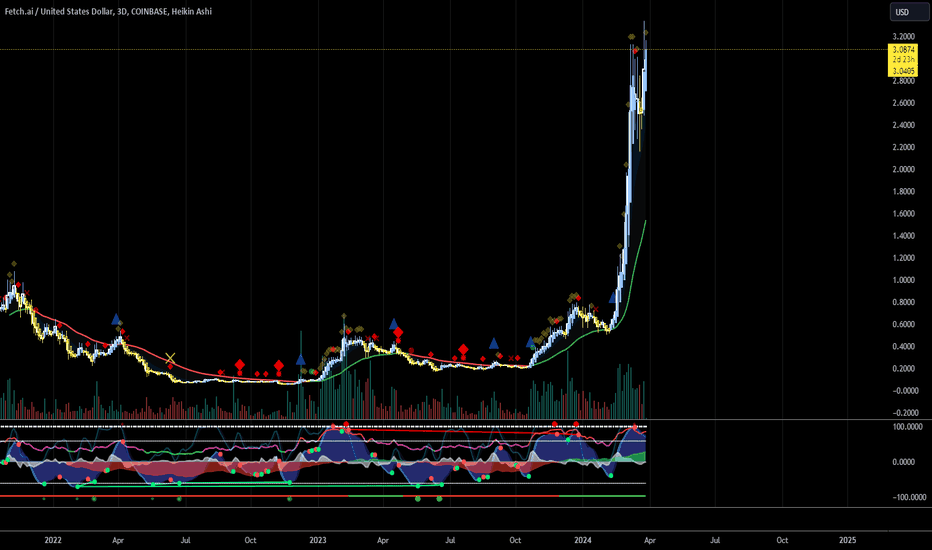Click the 1.8000 price scale value
This screenshot has height=550, width=932.
(x=903, y=191)
